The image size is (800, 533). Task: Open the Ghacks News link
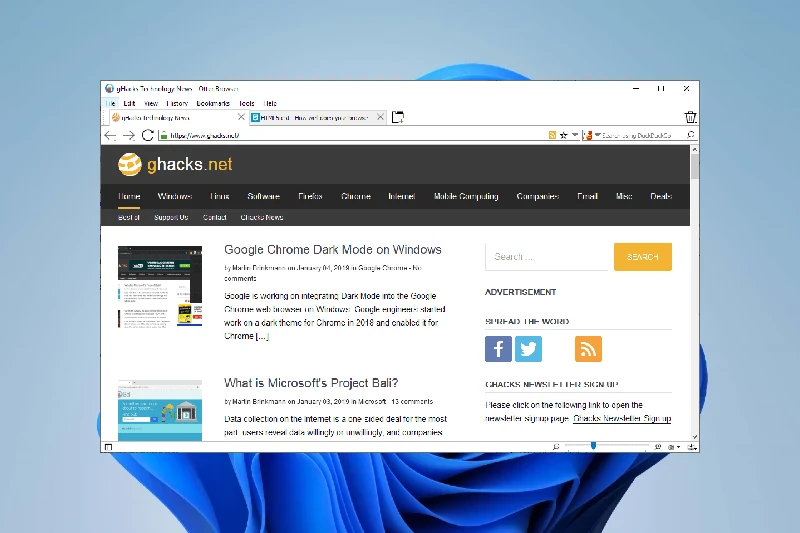tap(262, 217)
